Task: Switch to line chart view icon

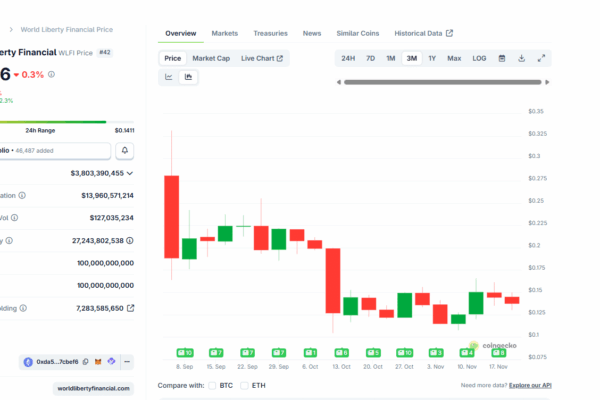Action: 169,77
